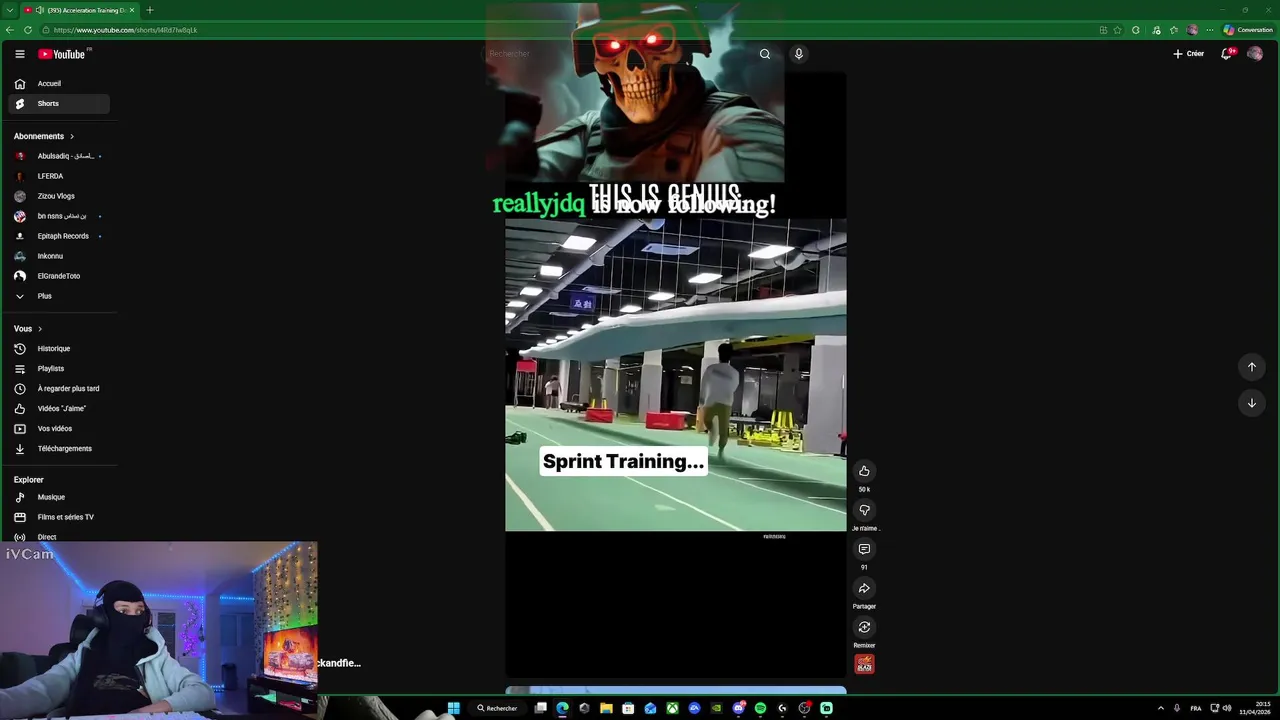The width and height of the screenshot is (1280, 720).
Task: Open a new browser tab
Action: (x=150, y=10)
